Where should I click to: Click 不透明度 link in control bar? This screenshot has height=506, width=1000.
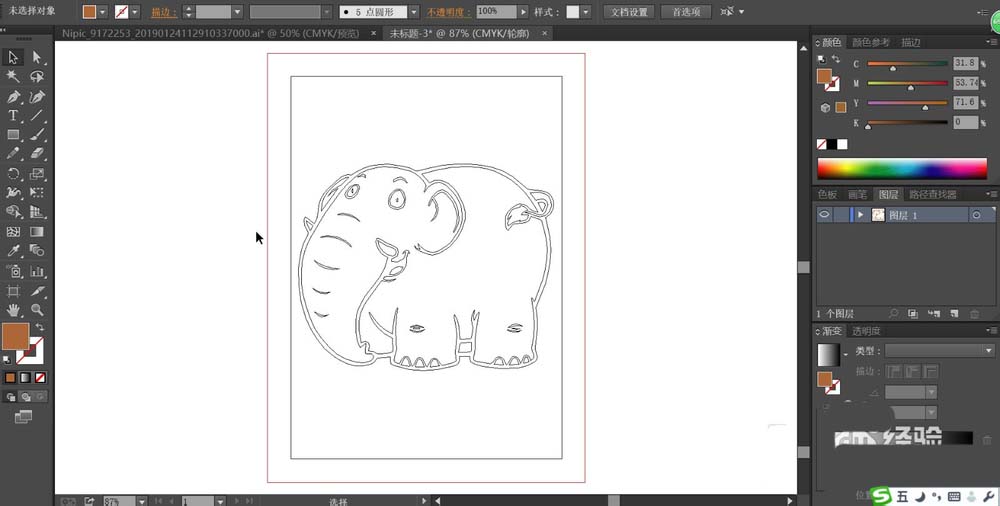(x=450, y=12)
